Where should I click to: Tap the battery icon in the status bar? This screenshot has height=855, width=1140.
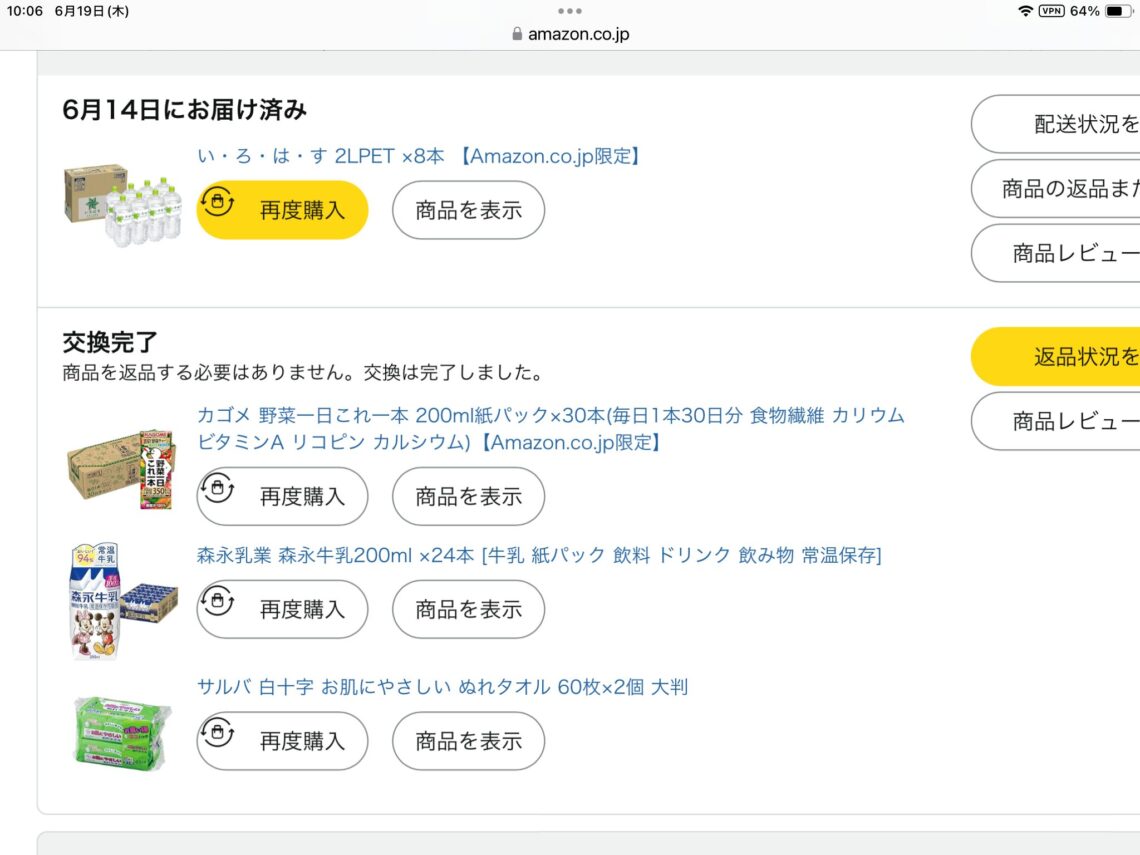coord(1118,11)
